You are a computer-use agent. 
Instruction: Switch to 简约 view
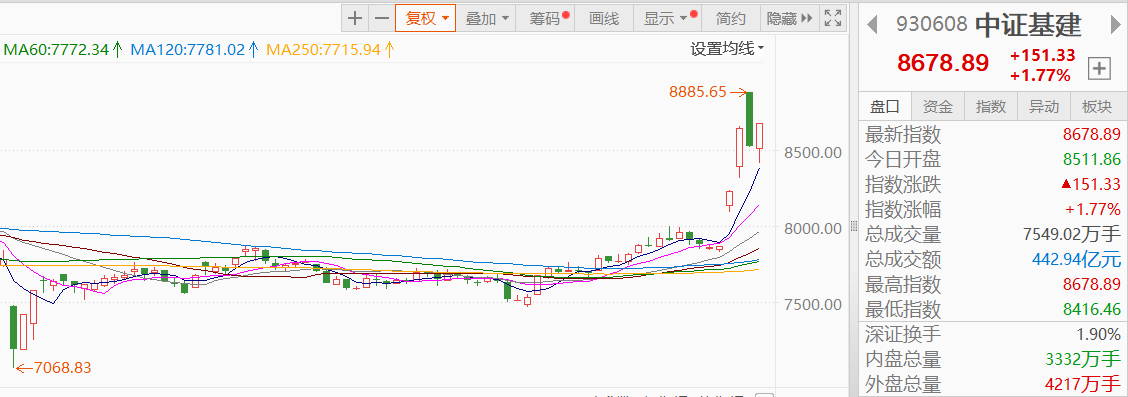pyautogui.click(x=731, y=19)
